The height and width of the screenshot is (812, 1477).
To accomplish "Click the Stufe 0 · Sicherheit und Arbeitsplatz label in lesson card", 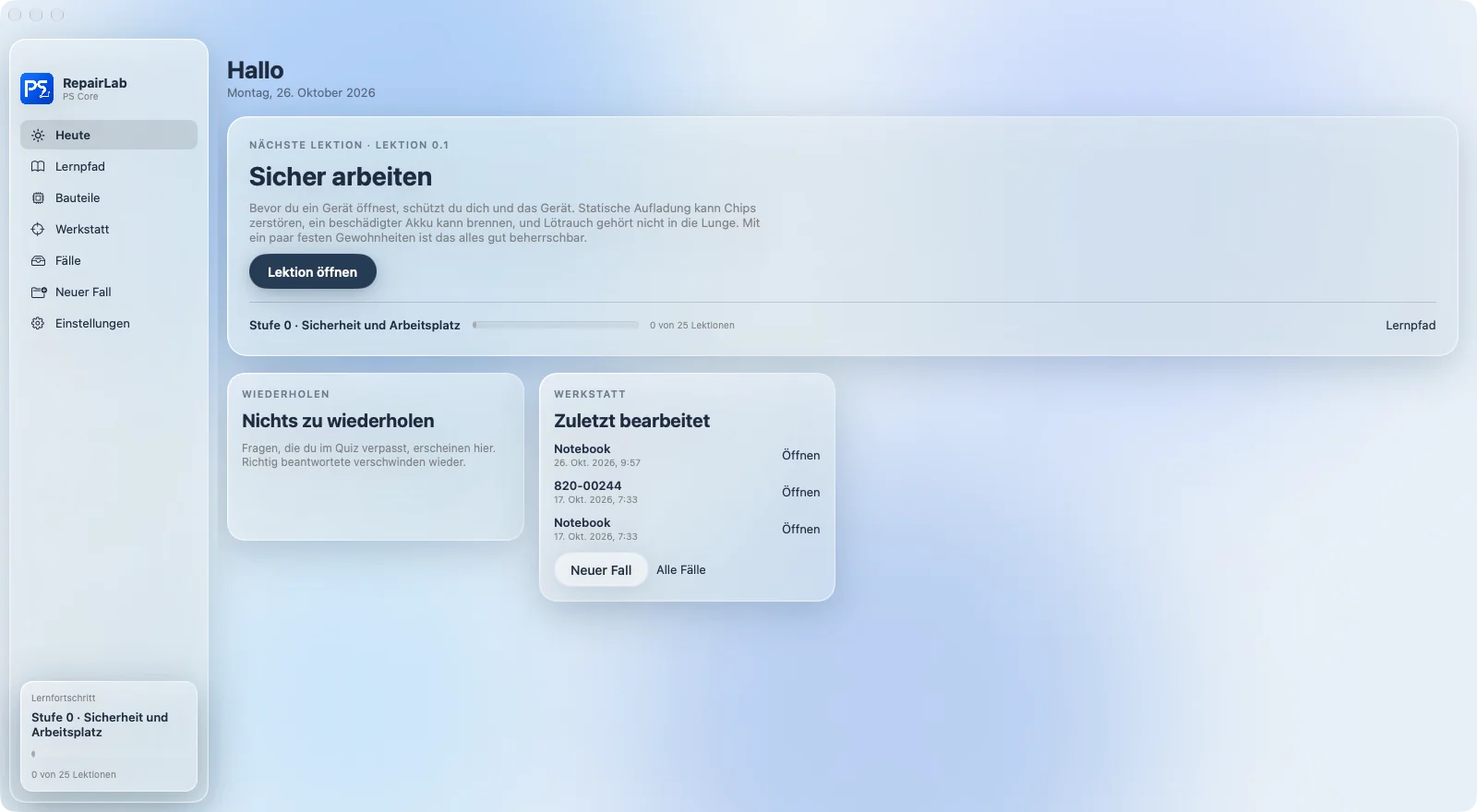I will coord(354,325).
